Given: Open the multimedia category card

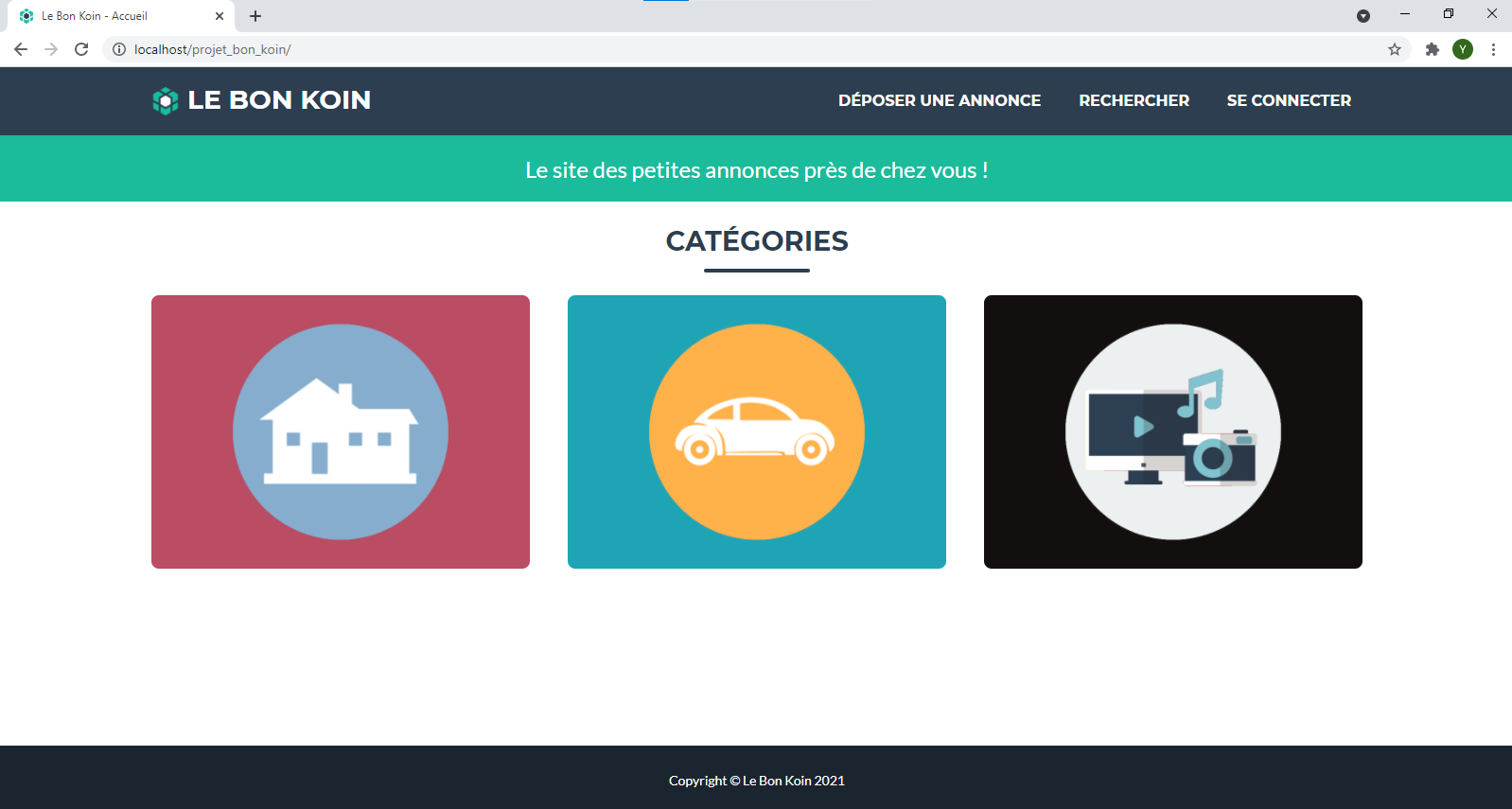Looking at the screenshot, I should (x=1173, y=431).
